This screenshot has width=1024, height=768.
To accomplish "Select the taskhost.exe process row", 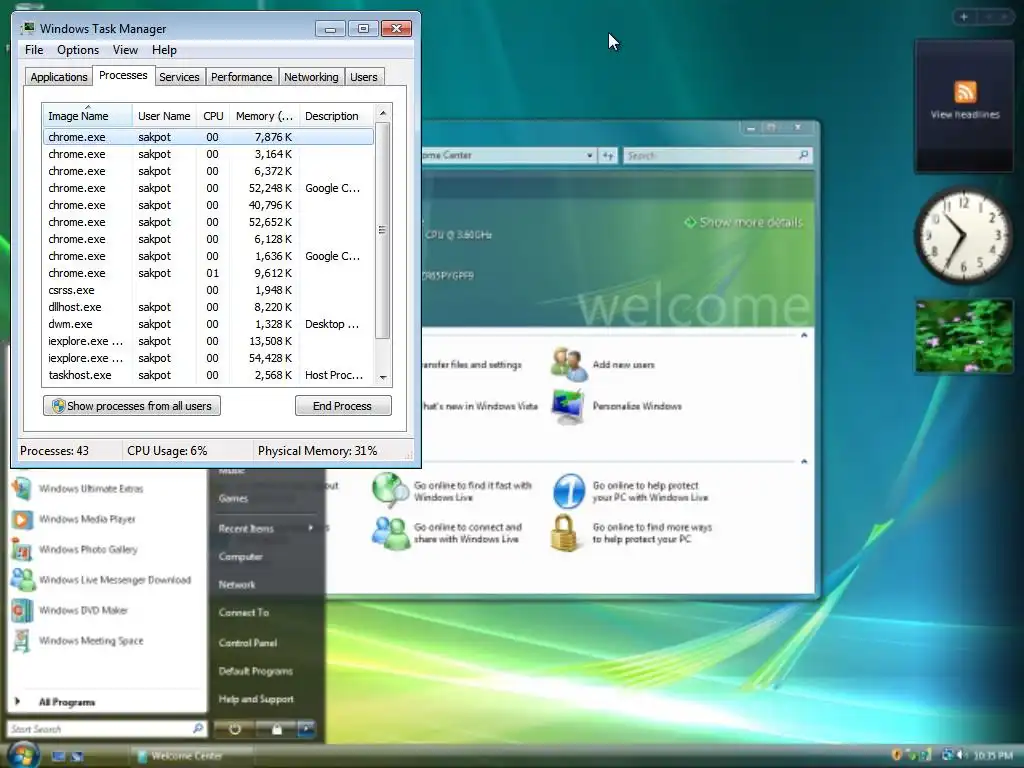I will (208, 375).
